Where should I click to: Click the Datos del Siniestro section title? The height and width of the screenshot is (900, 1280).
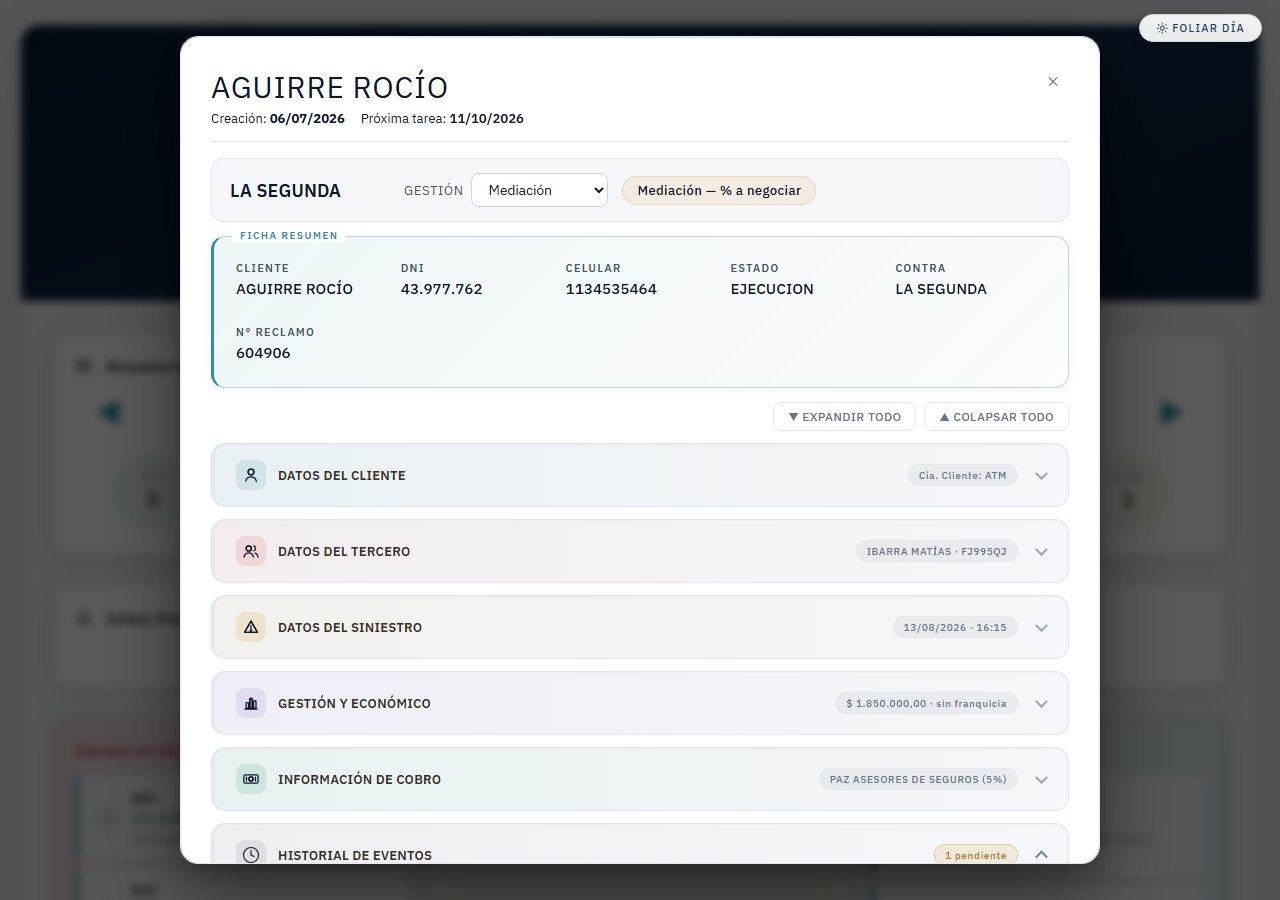pos(350,628)
